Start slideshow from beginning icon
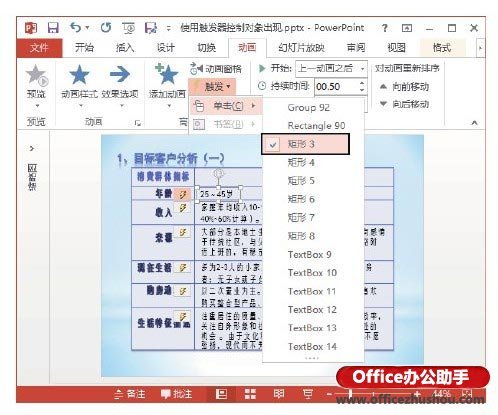 point(128,28)
